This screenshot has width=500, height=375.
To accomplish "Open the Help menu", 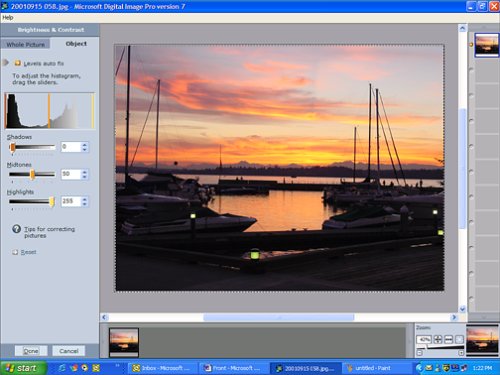I will (x=8, y=18).
